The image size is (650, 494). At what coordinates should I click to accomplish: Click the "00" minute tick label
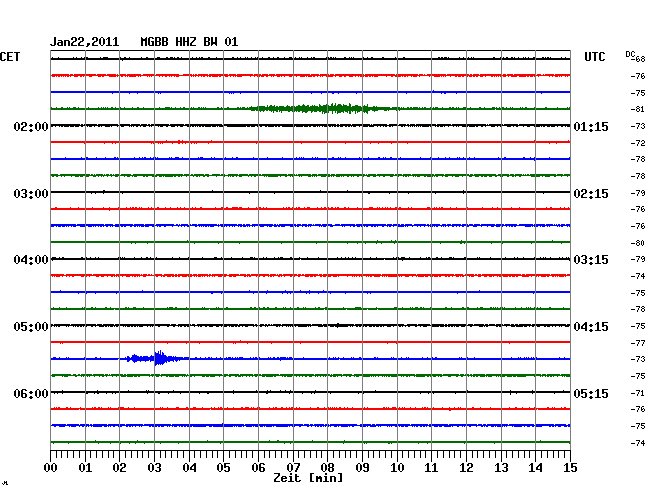(x=51, y=468)
